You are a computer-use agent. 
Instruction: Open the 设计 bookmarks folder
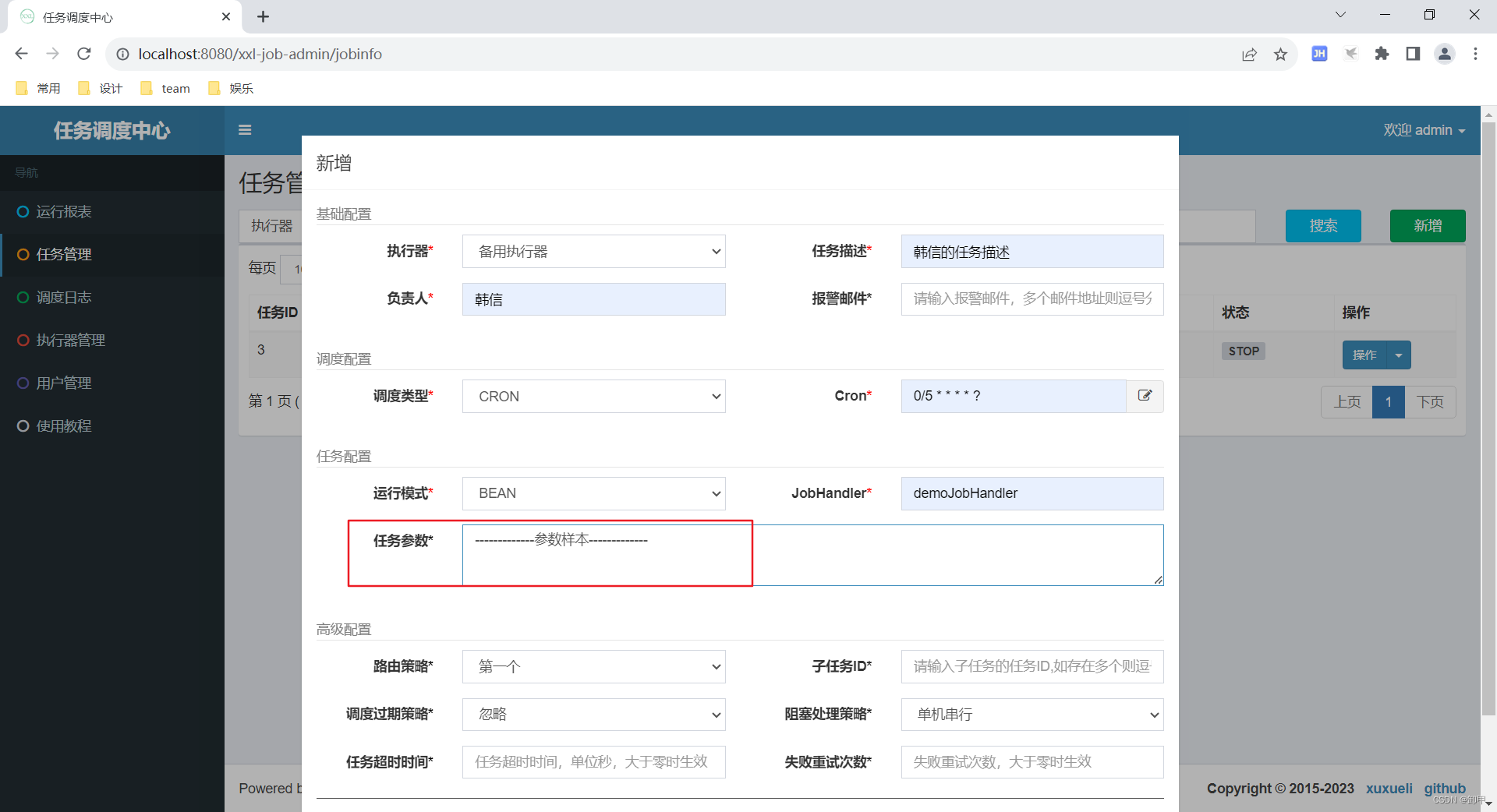point(101,88)
